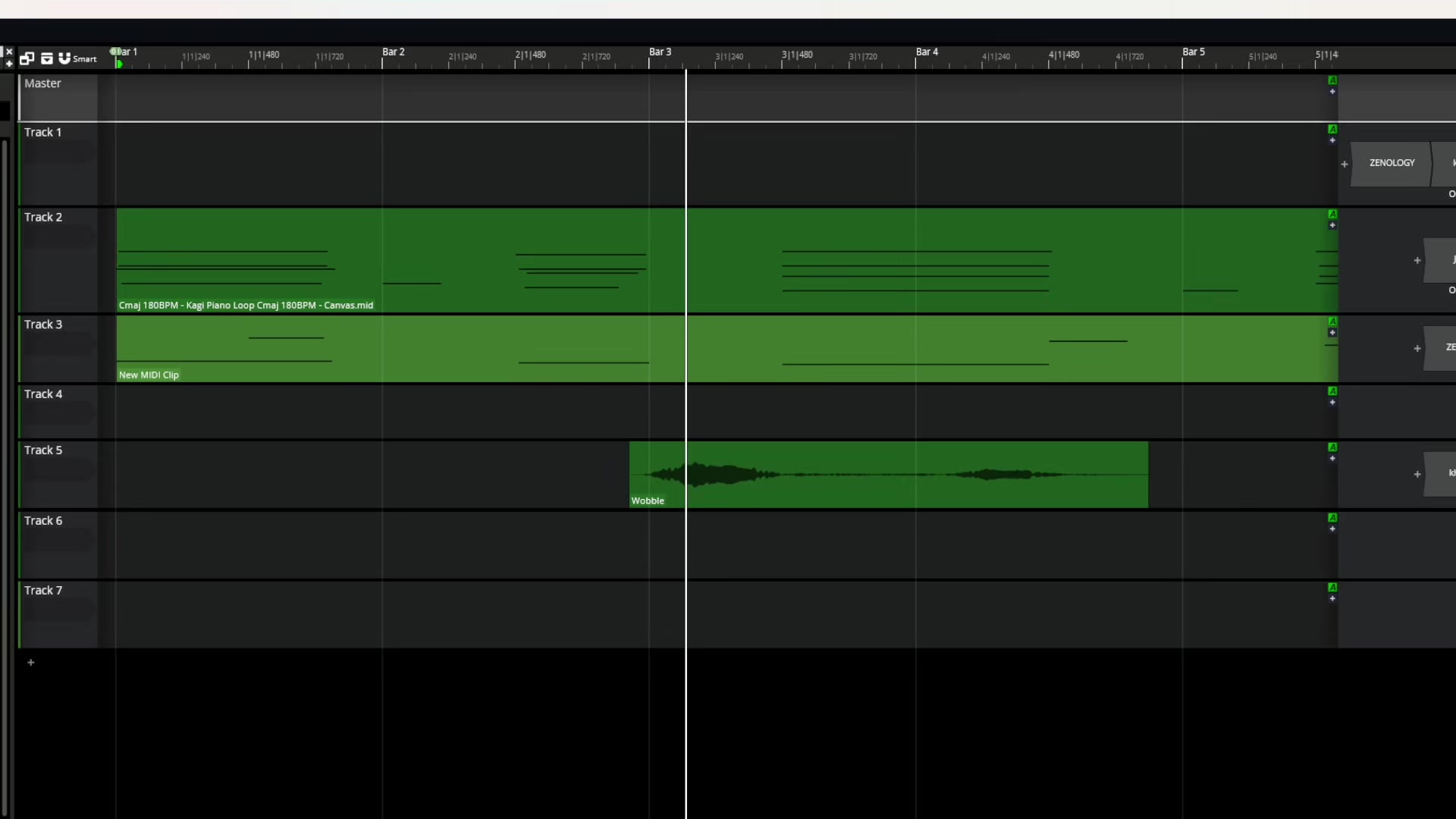Toggle the Smart snapping magnet
The image size is (1456, 819).
coord(64,58)
